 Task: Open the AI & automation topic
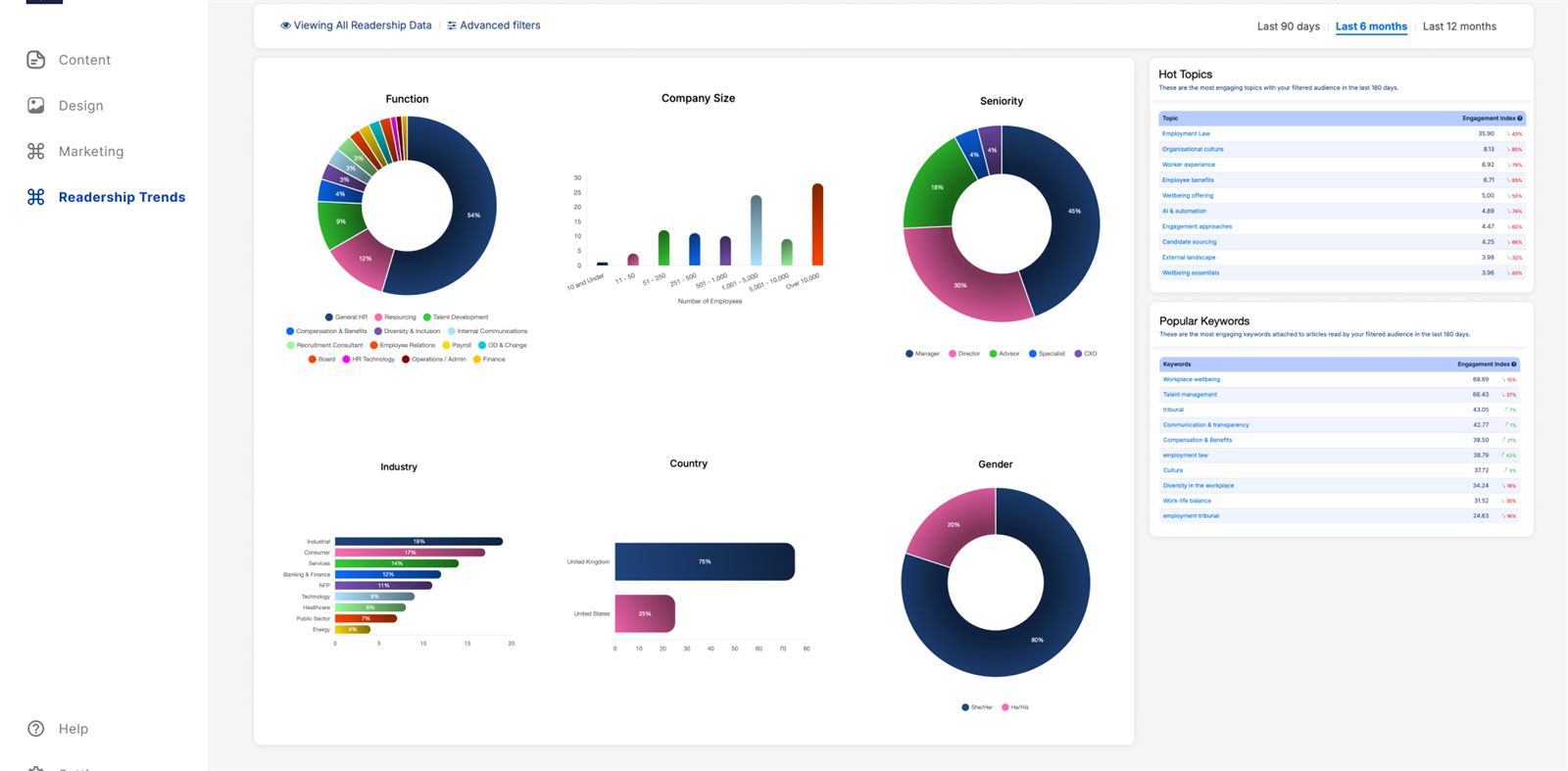[1184, 212]
